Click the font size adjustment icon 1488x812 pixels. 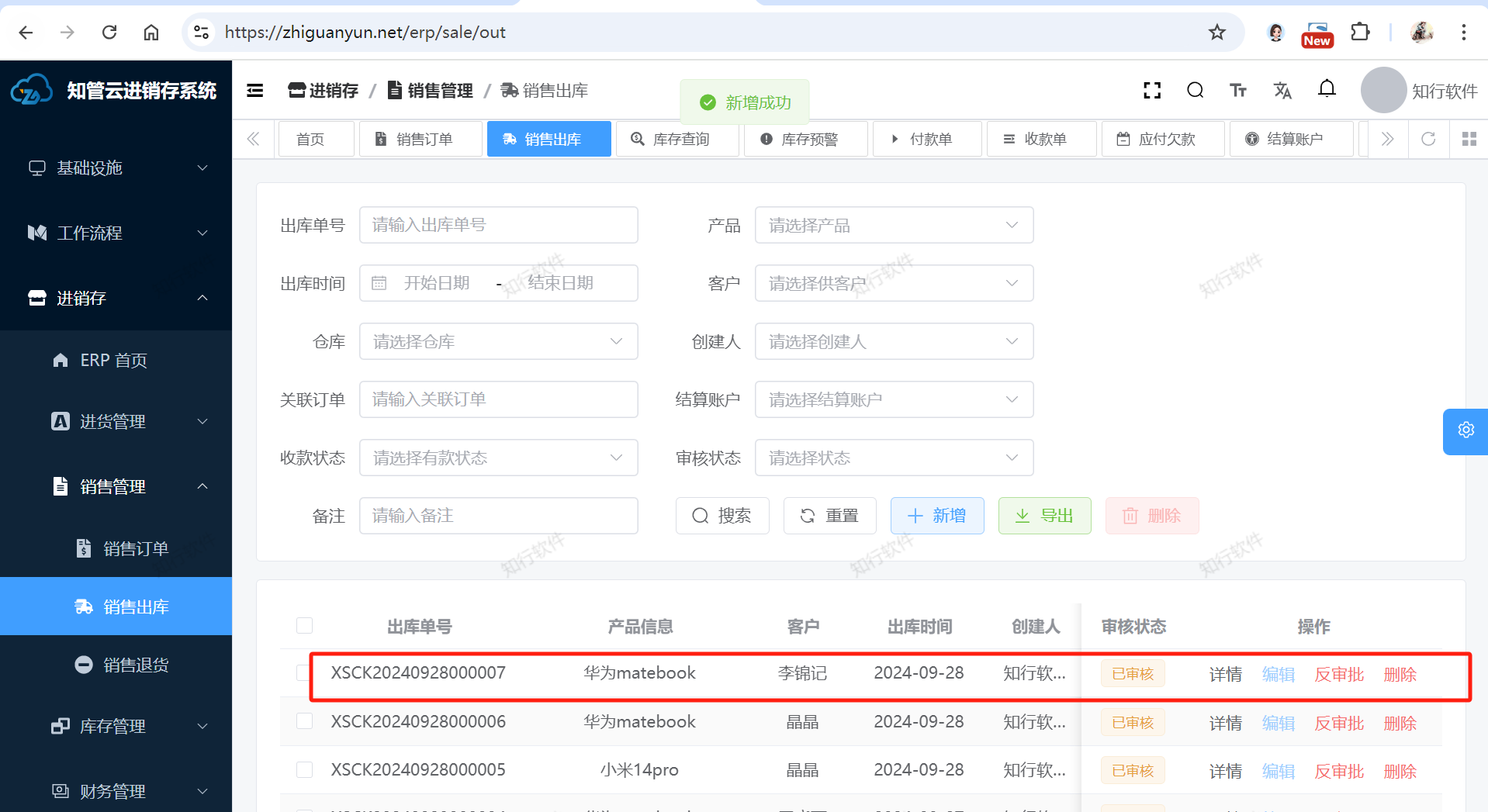point(1238,91)
